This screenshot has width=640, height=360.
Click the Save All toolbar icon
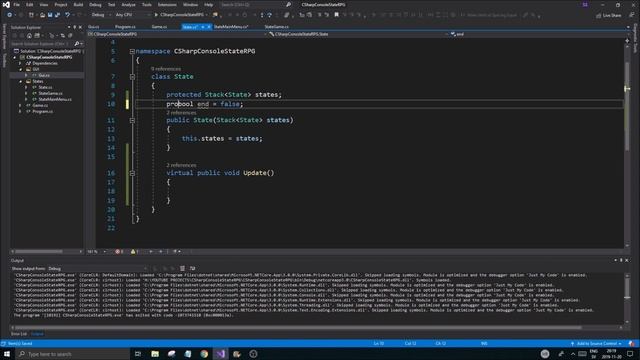click(x=57, y=15)
